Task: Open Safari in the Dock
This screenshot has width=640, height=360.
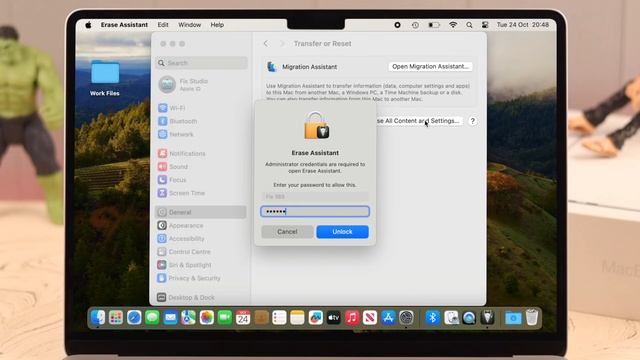Action: (134, 318)
